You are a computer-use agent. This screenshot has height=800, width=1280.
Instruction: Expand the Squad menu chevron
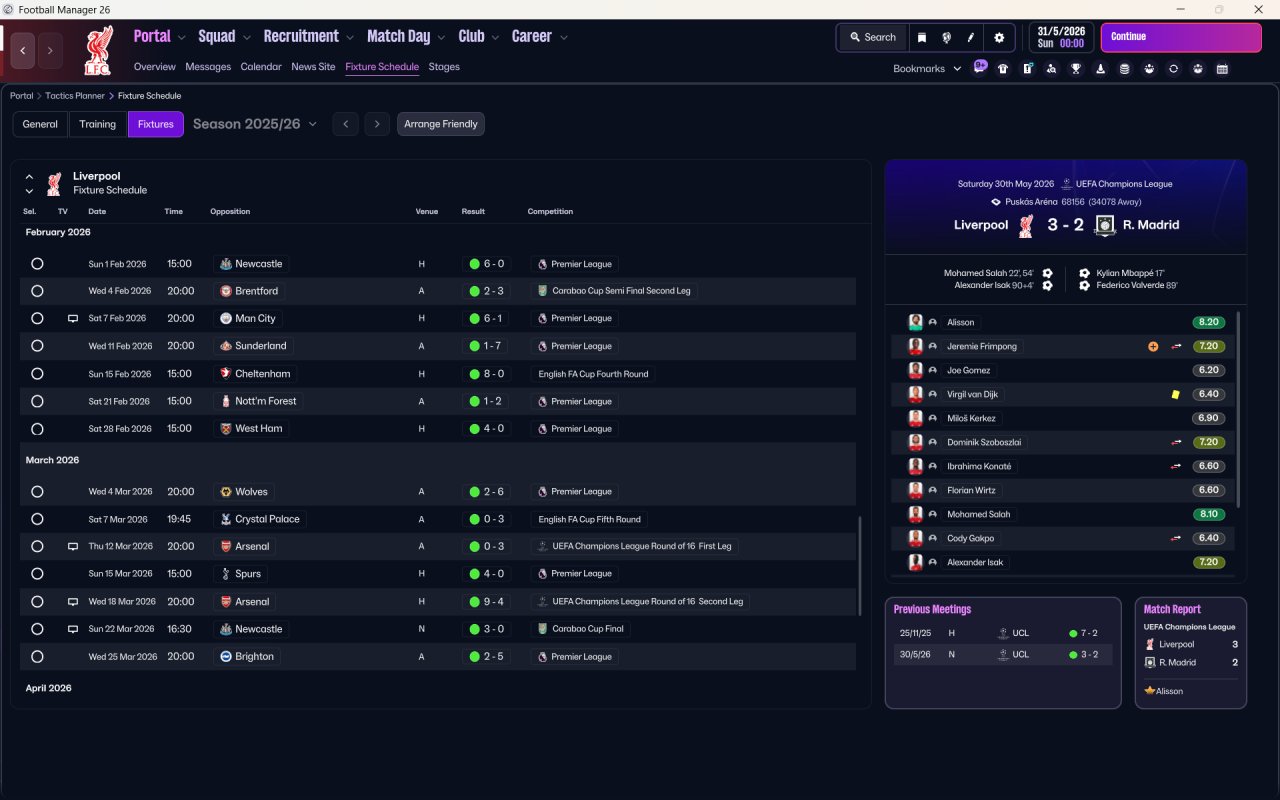click(x=247, y=38)
